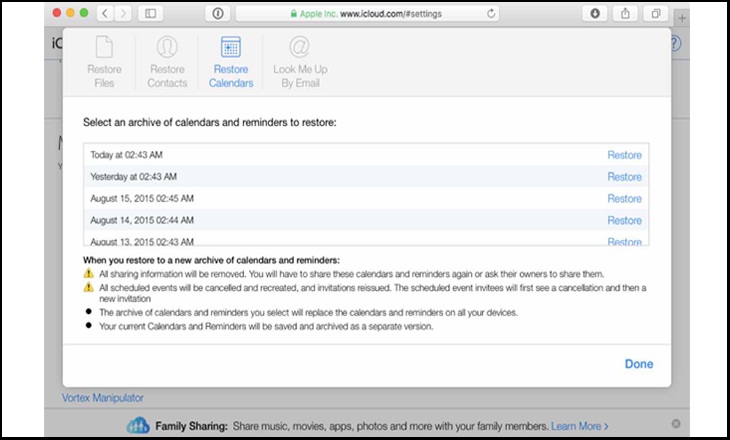Click the Restore Calendars calendar icon

pos(231,47)
